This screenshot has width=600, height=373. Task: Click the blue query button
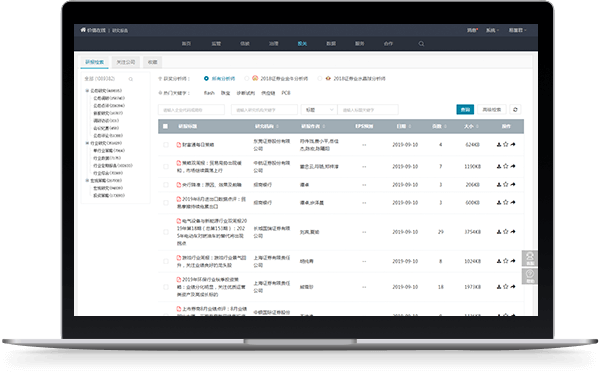[465, 110]
